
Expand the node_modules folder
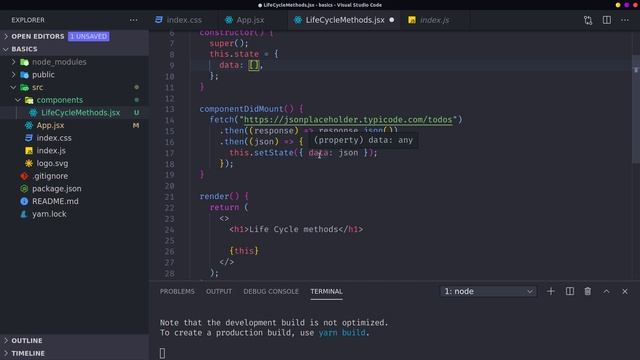(x=13, y=62)
